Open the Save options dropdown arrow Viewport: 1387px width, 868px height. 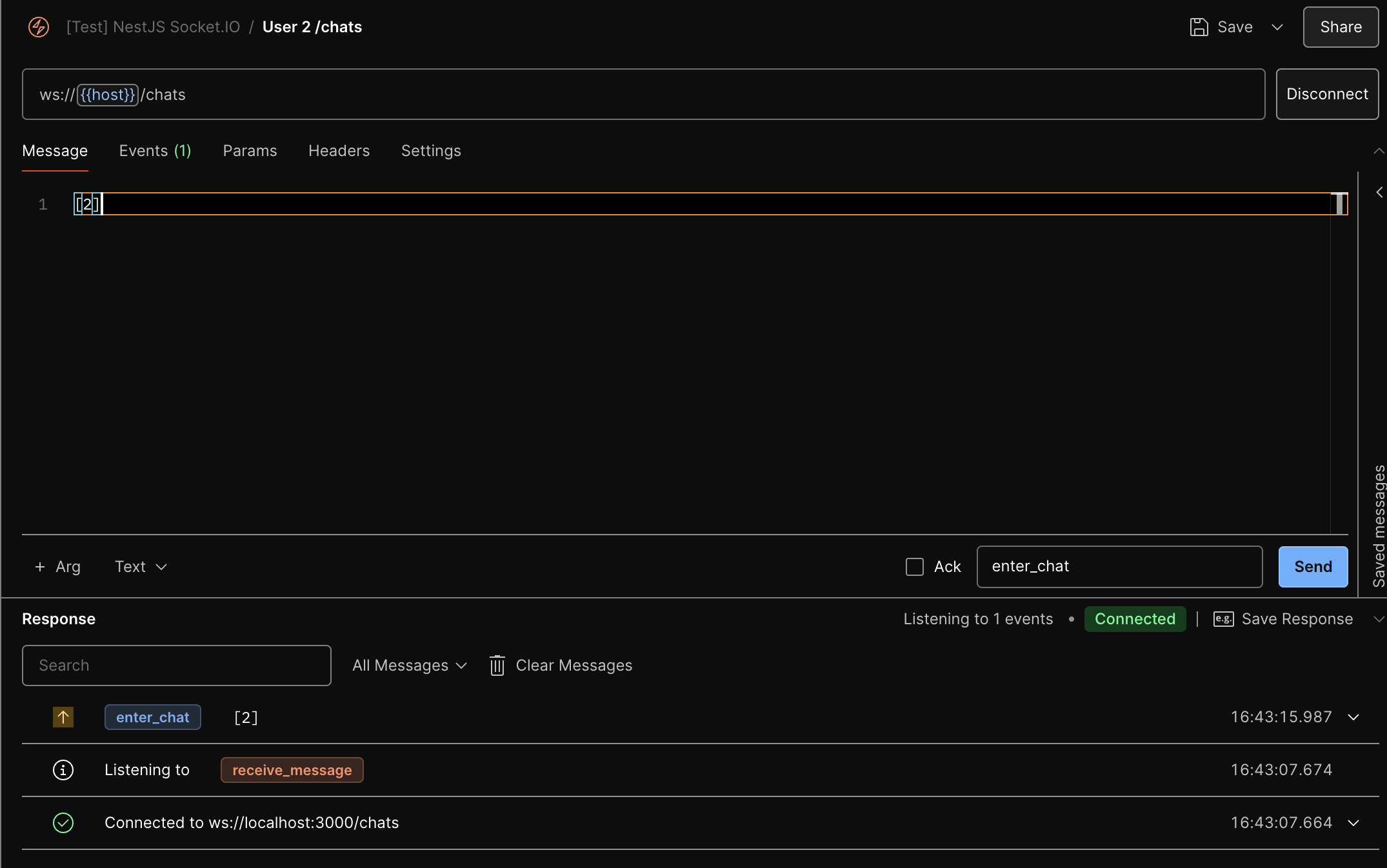1277,27
